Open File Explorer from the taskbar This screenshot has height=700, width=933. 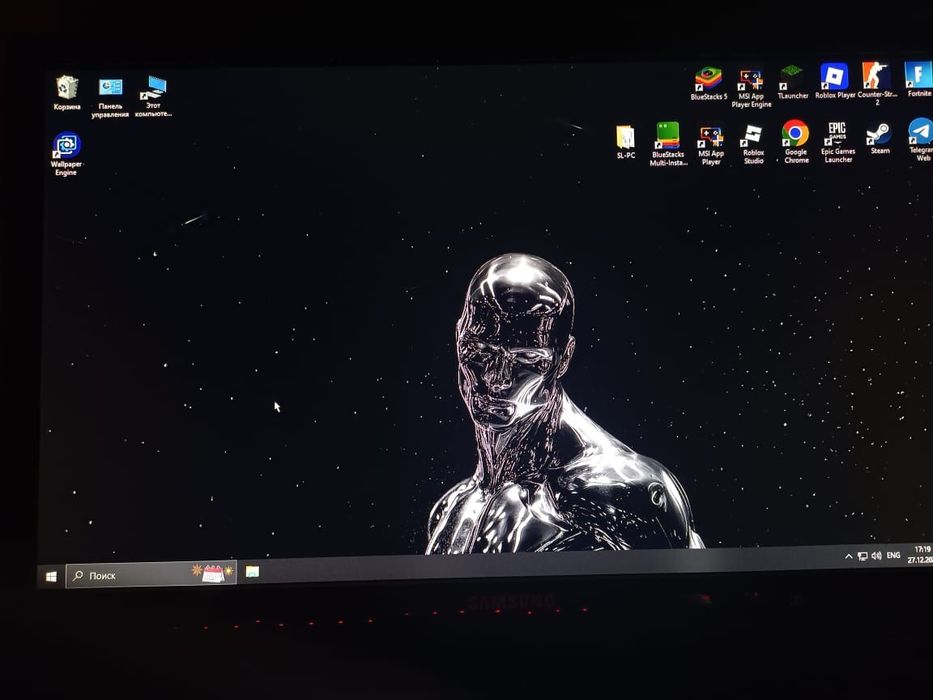tap(252, 571)
